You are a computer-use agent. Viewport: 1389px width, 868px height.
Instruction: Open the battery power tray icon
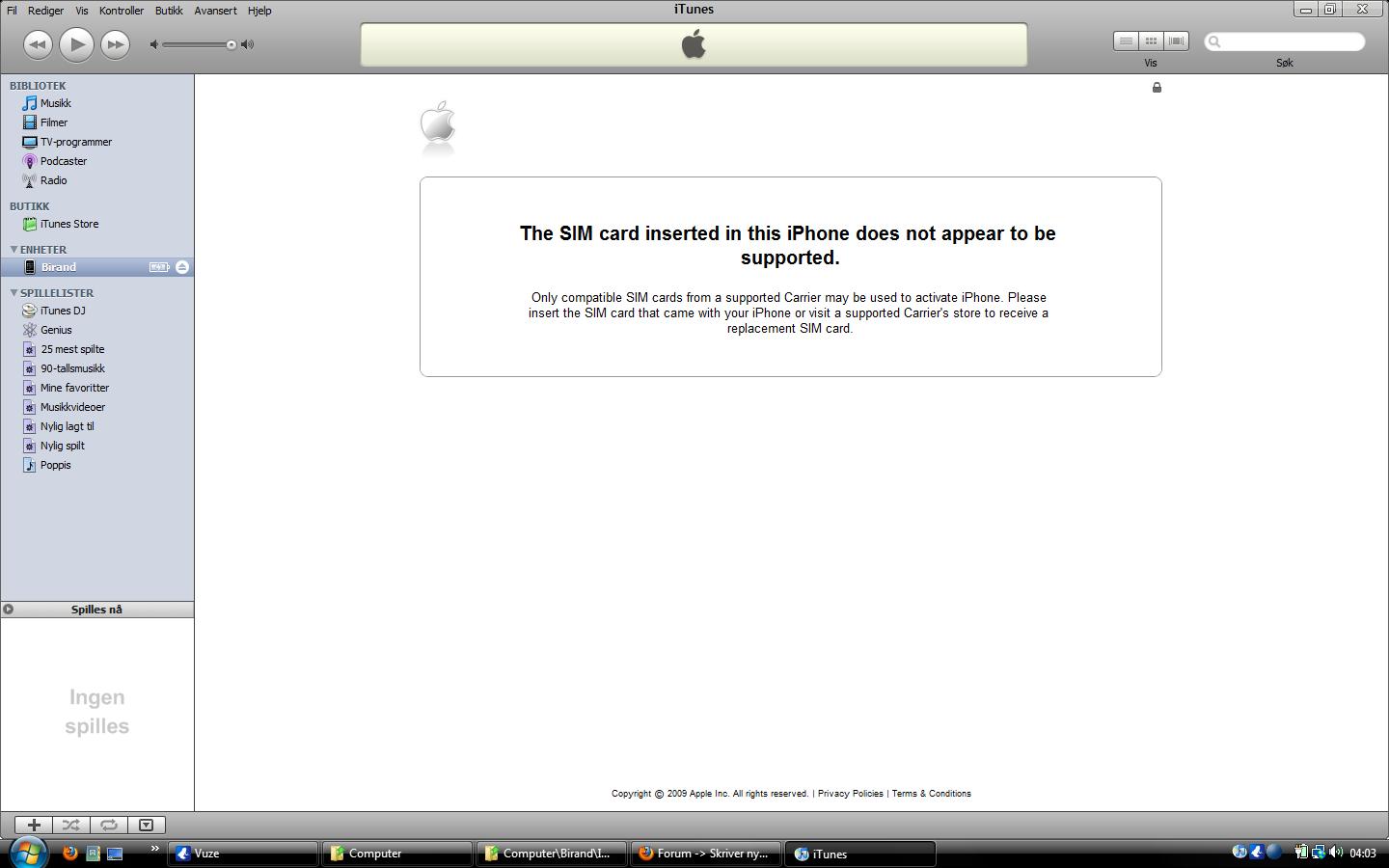point(1300,852)
